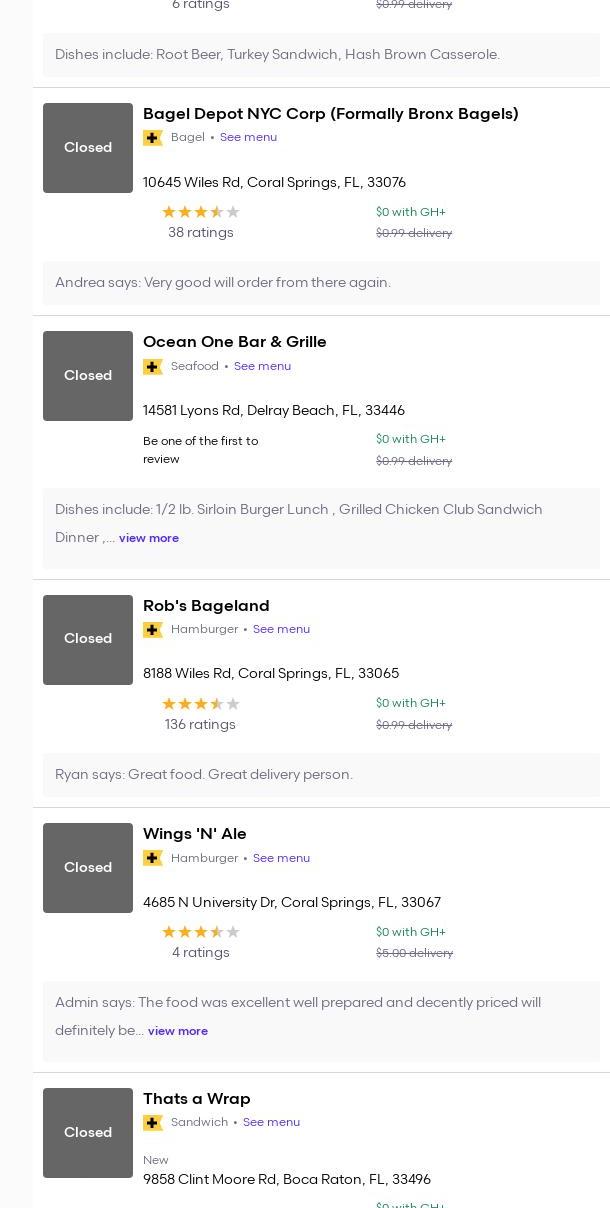Click the star rating for Rob's Bageland

[x=200, y=704]
